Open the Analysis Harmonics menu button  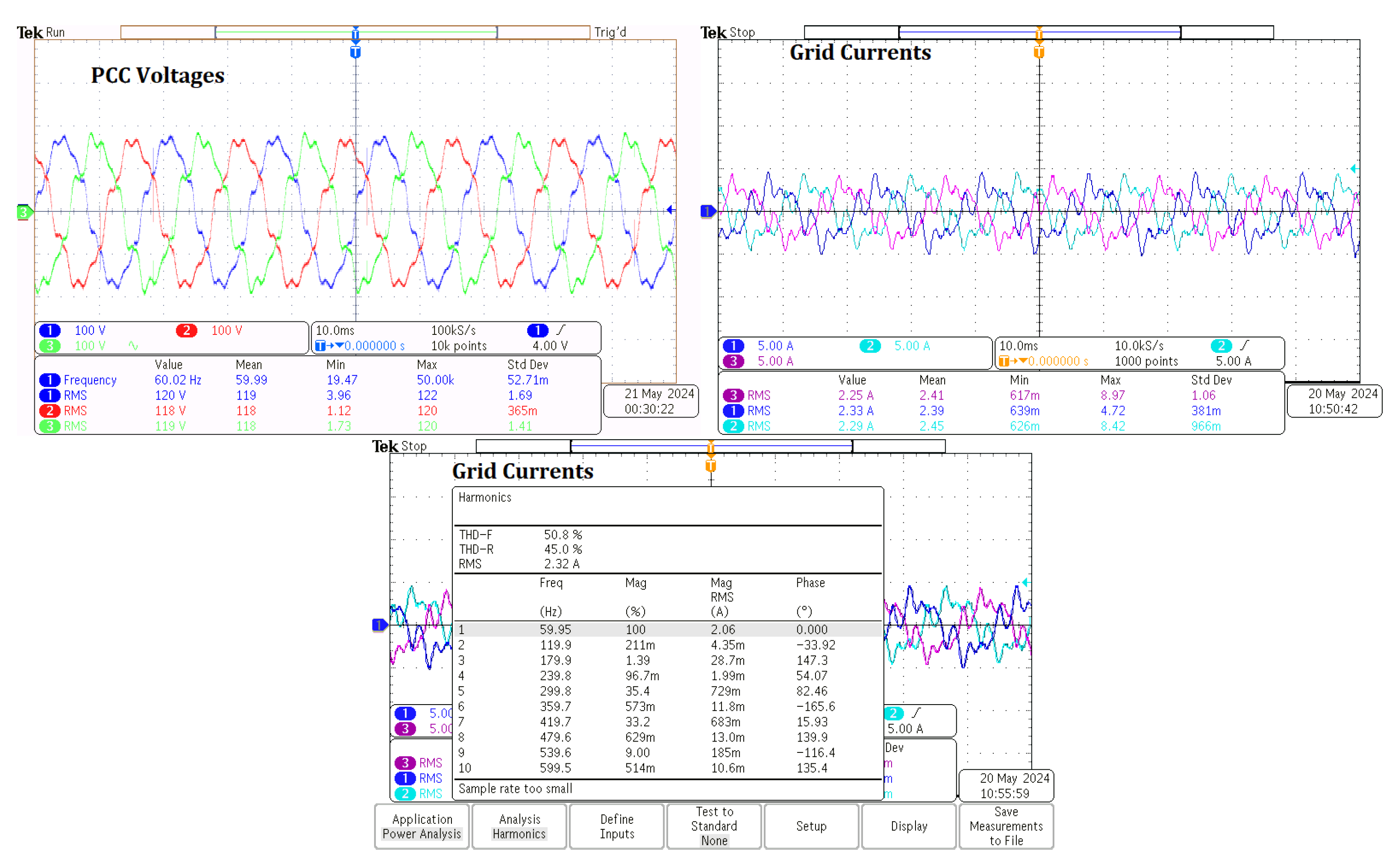[519, 826]
